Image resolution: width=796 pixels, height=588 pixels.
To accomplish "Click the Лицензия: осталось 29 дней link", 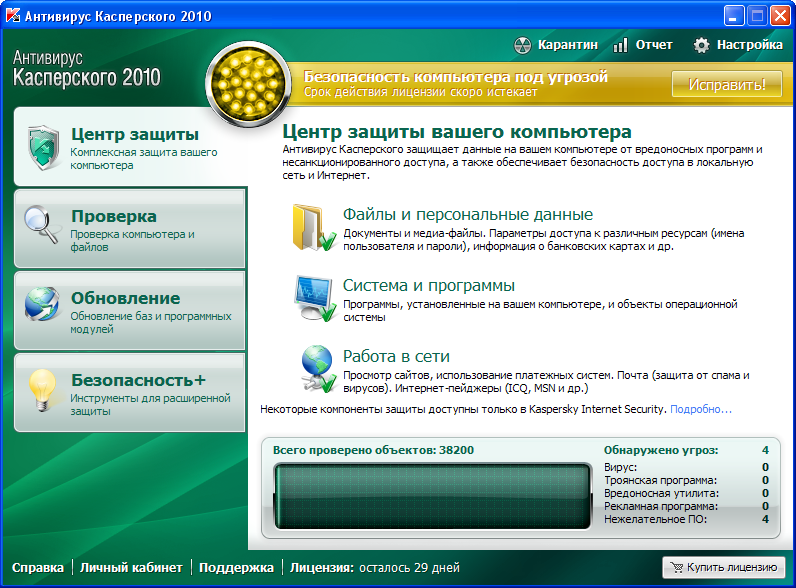I will coord(375,568).
